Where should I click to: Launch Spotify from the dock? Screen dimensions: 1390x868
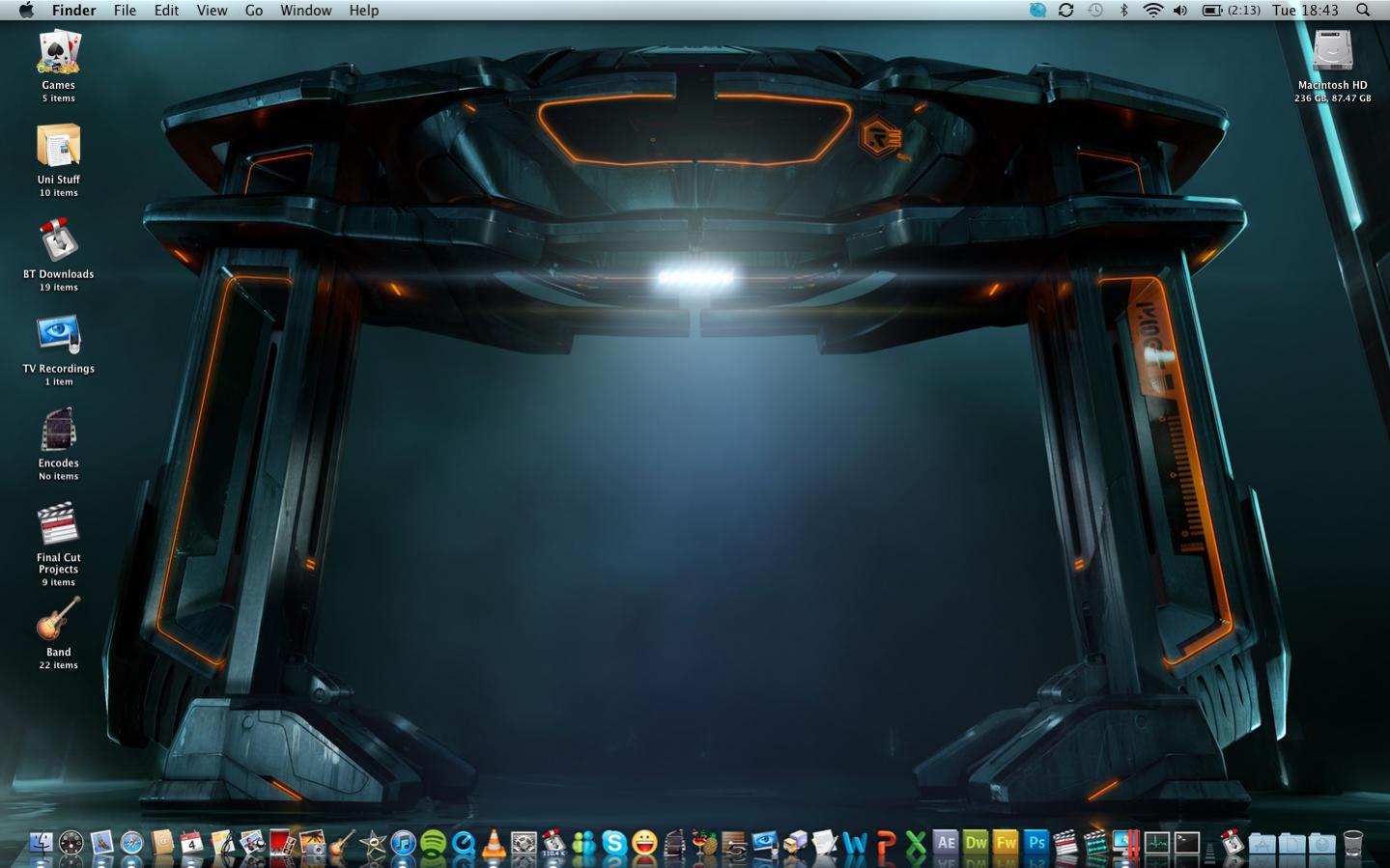pyautogui.click(x=433, y=843)
